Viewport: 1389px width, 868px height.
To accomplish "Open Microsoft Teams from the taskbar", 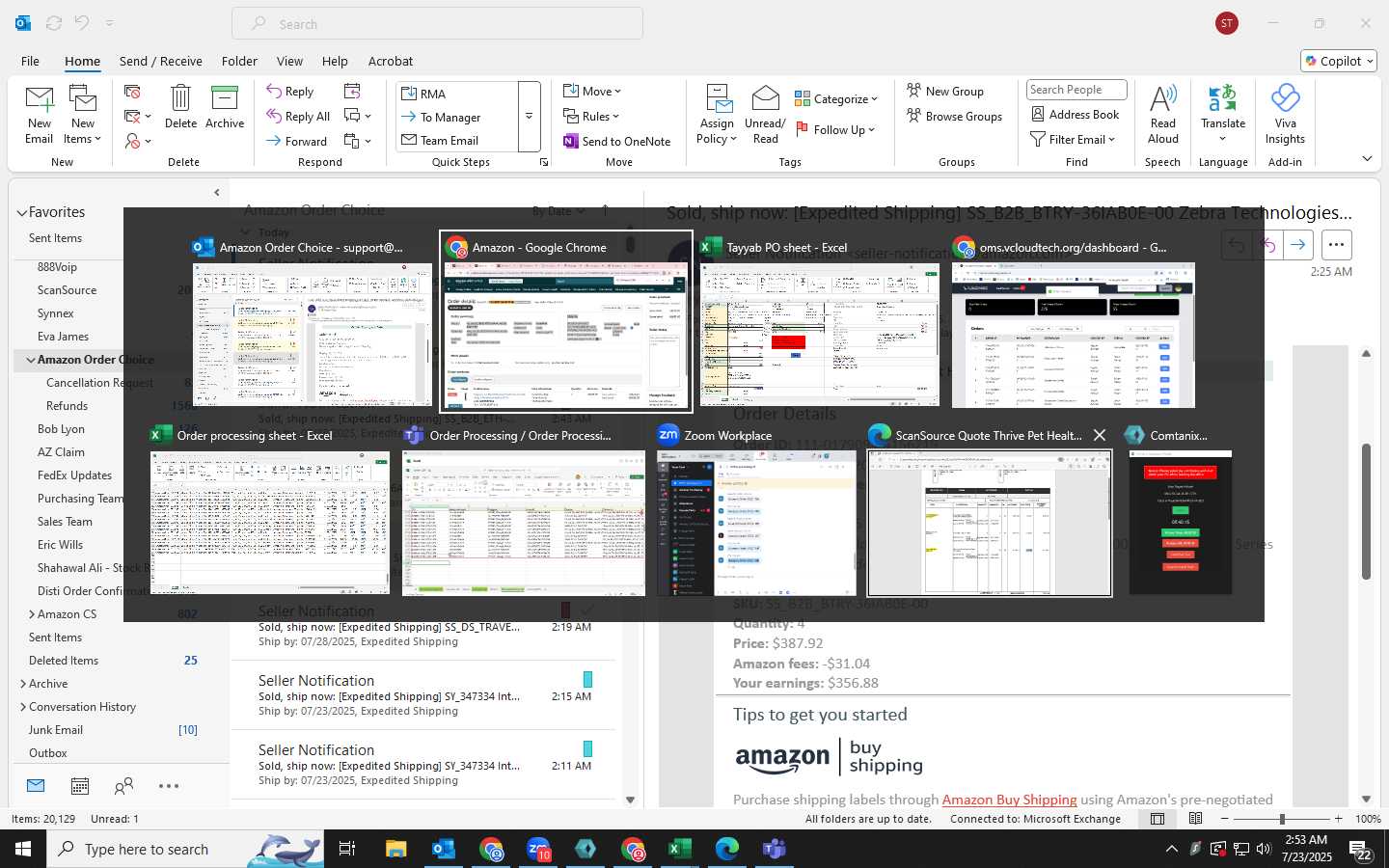I will point(774,849).
